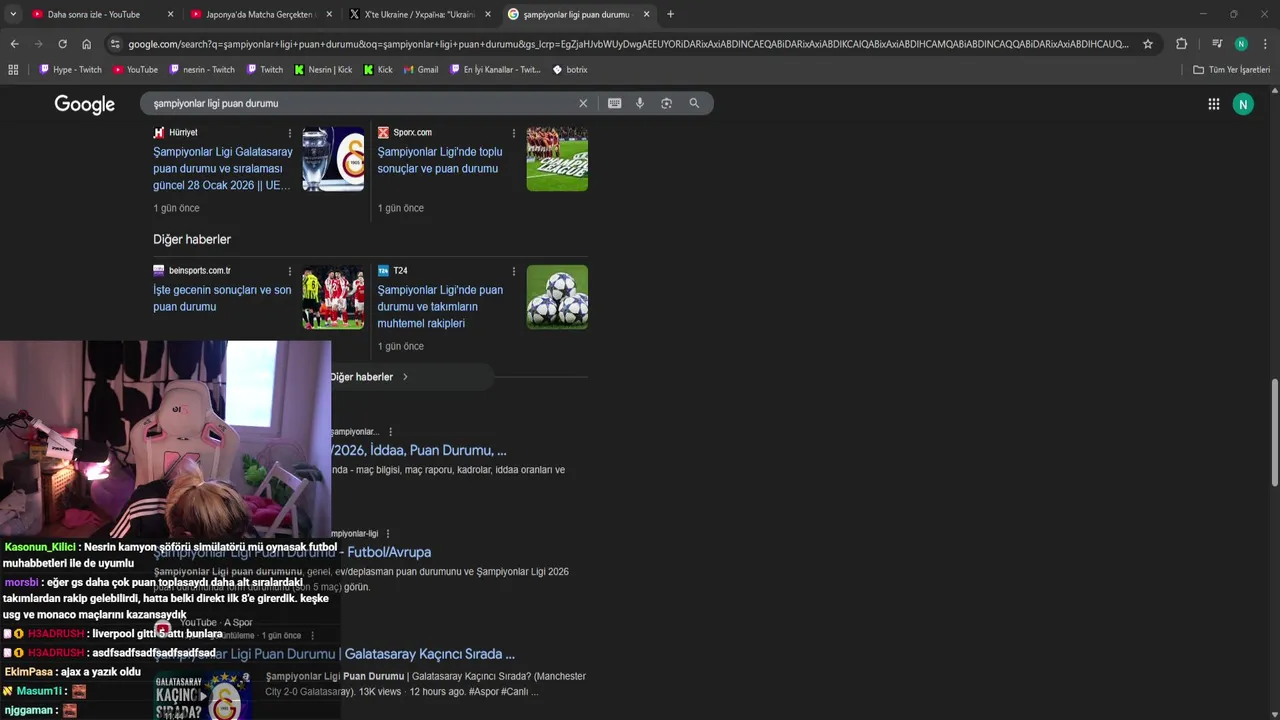This screenshot has height=720, width=1280.
Task: Open Sporx.com result options three dots
Action: (514, 133)
